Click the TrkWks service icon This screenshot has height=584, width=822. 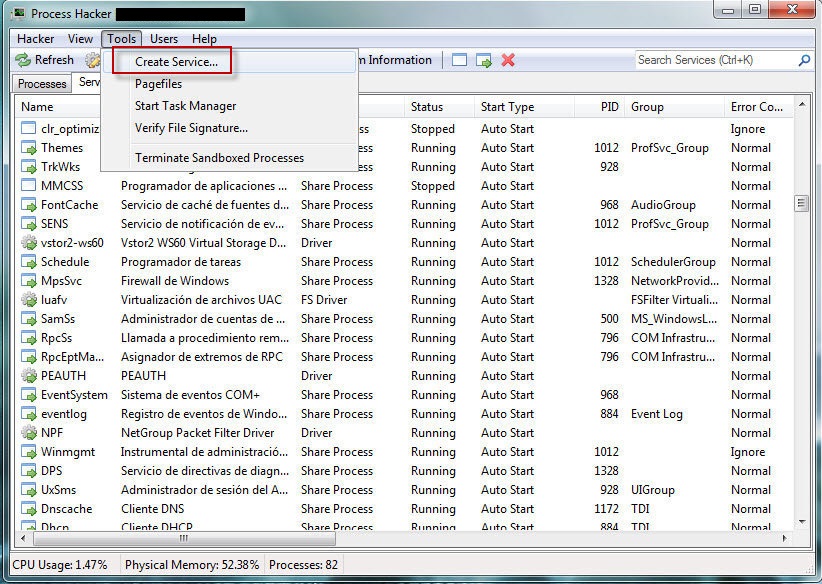point(28,167)
